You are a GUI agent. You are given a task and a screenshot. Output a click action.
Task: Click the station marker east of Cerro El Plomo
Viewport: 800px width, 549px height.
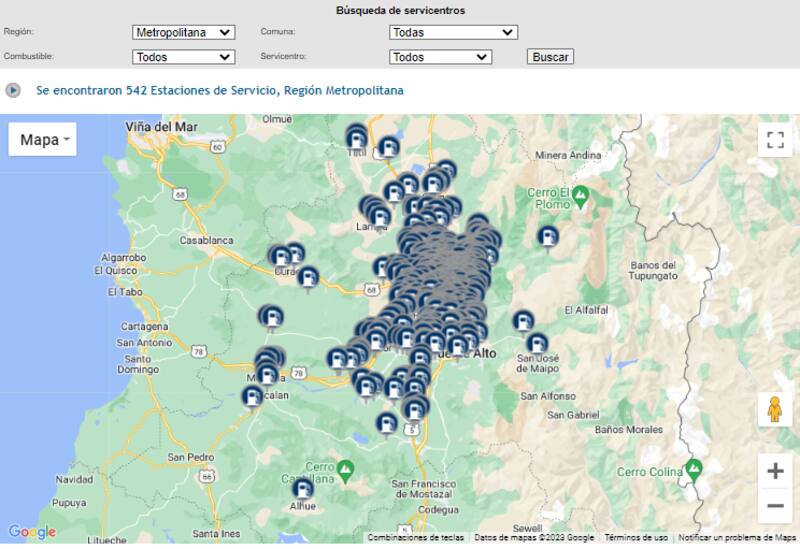547,237
